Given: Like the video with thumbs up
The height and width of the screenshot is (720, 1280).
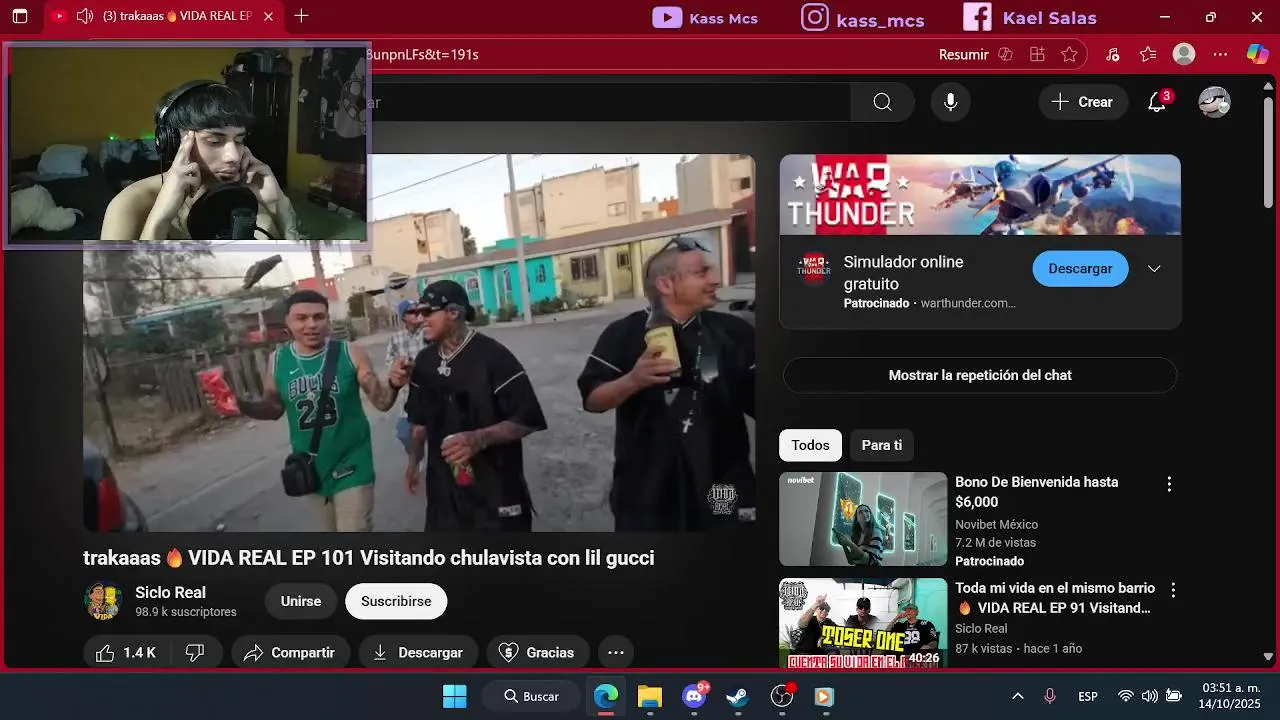Looking at the screenshot, I should (126, 652).
